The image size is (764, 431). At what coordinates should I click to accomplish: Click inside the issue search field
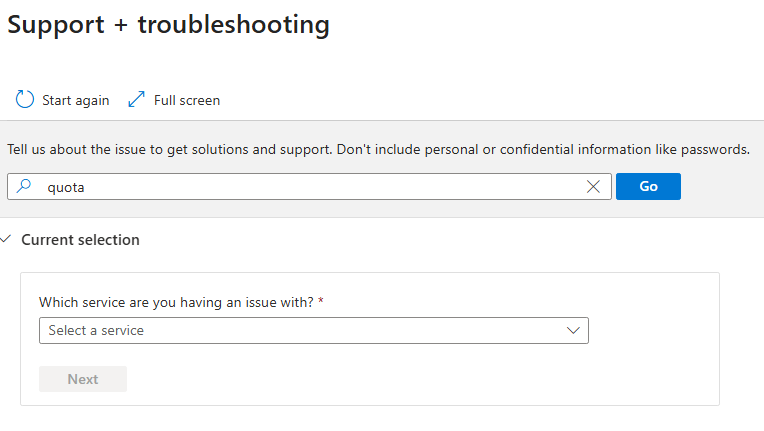click(309, 187)
